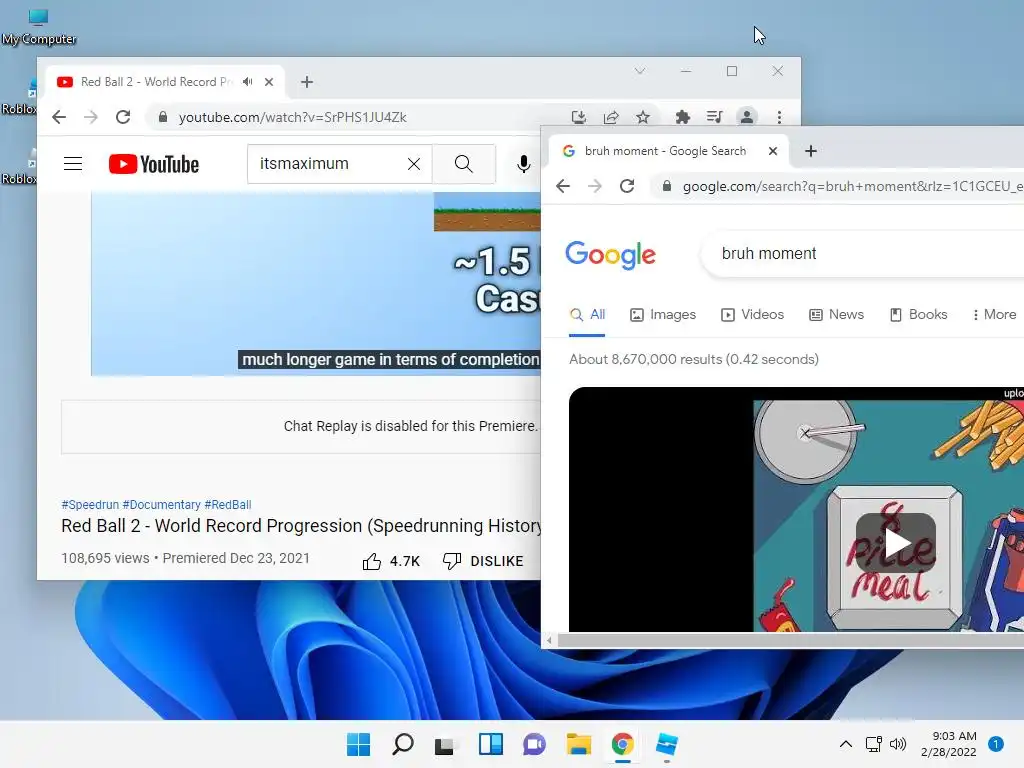The width and height of the screenshot is (1024, 768).
Task: Expand the More search options
Action: click(x=994, y=315)
